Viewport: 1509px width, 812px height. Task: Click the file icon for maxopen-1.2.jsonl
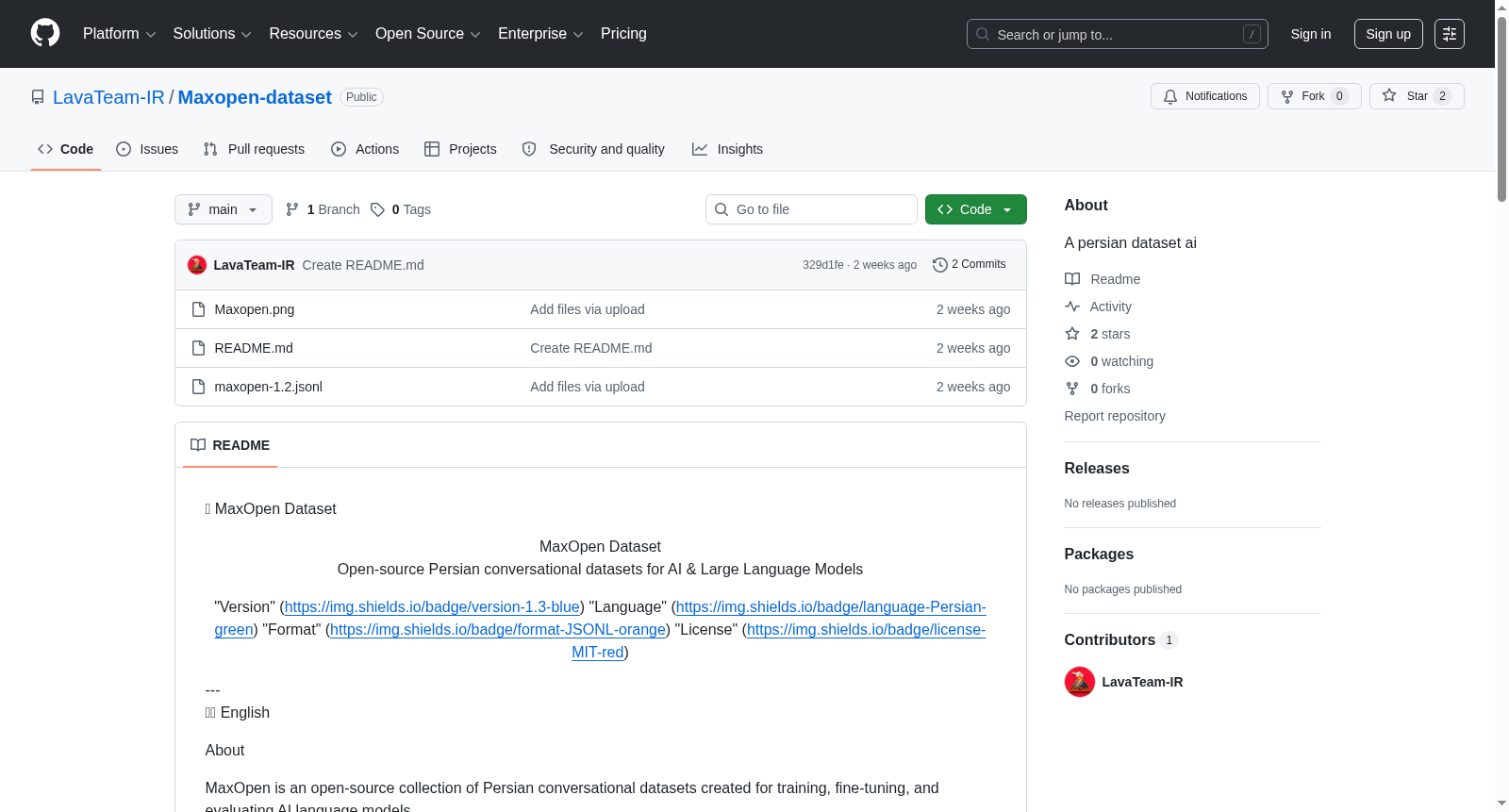(x=198, y=387)
